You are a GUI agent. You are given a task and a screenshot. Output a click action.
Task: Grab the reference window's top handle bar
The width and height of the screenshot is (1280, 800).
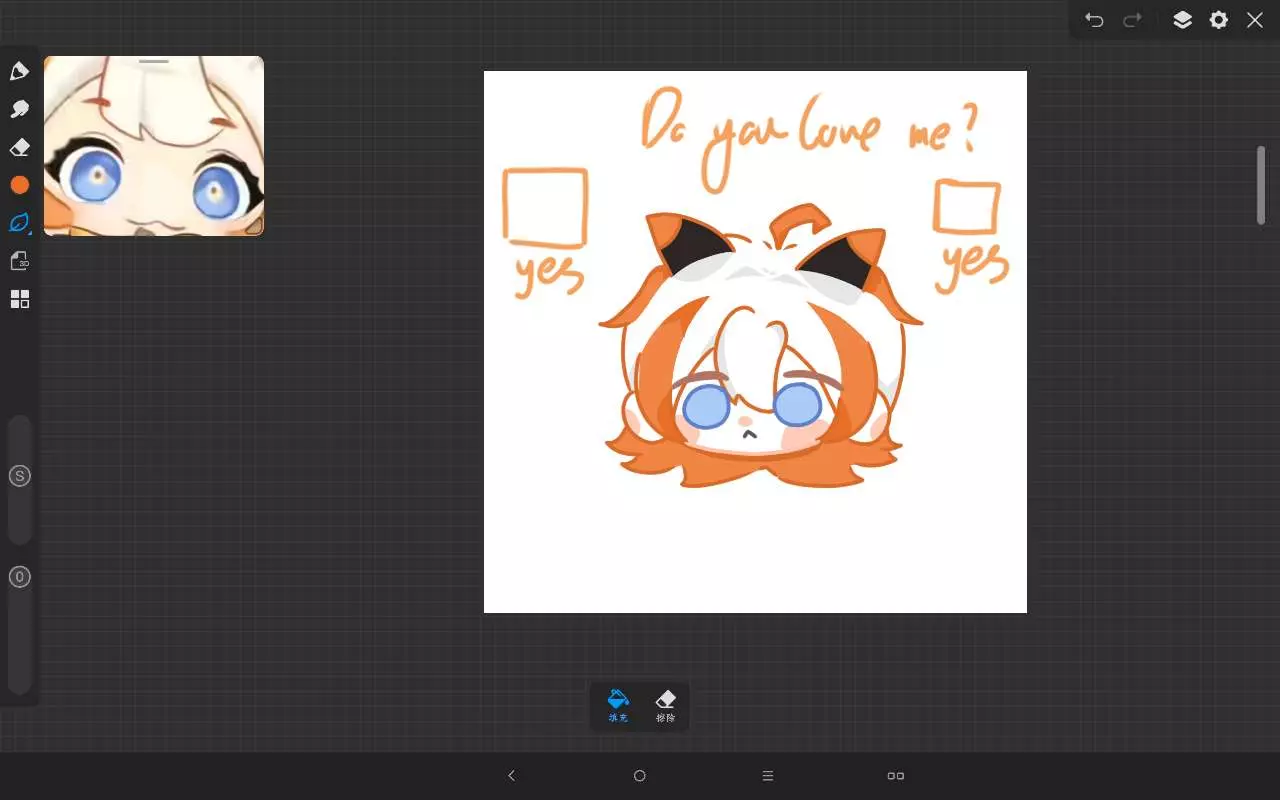(x=154, y=61)
